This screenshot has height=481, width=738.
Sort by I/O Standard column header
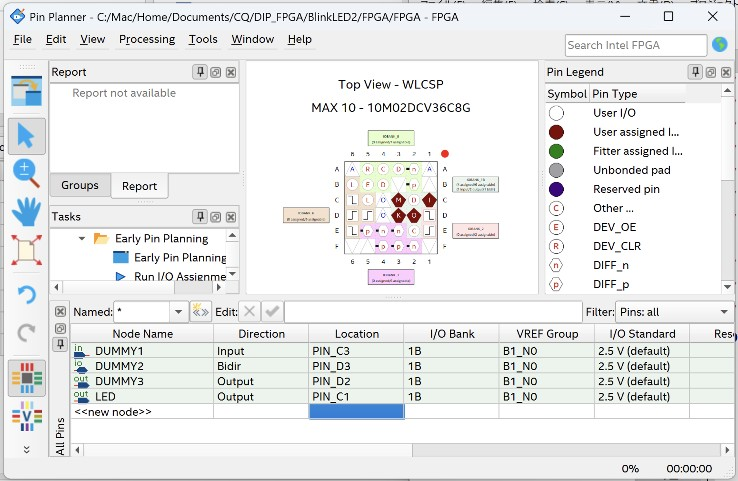[642, 334]
